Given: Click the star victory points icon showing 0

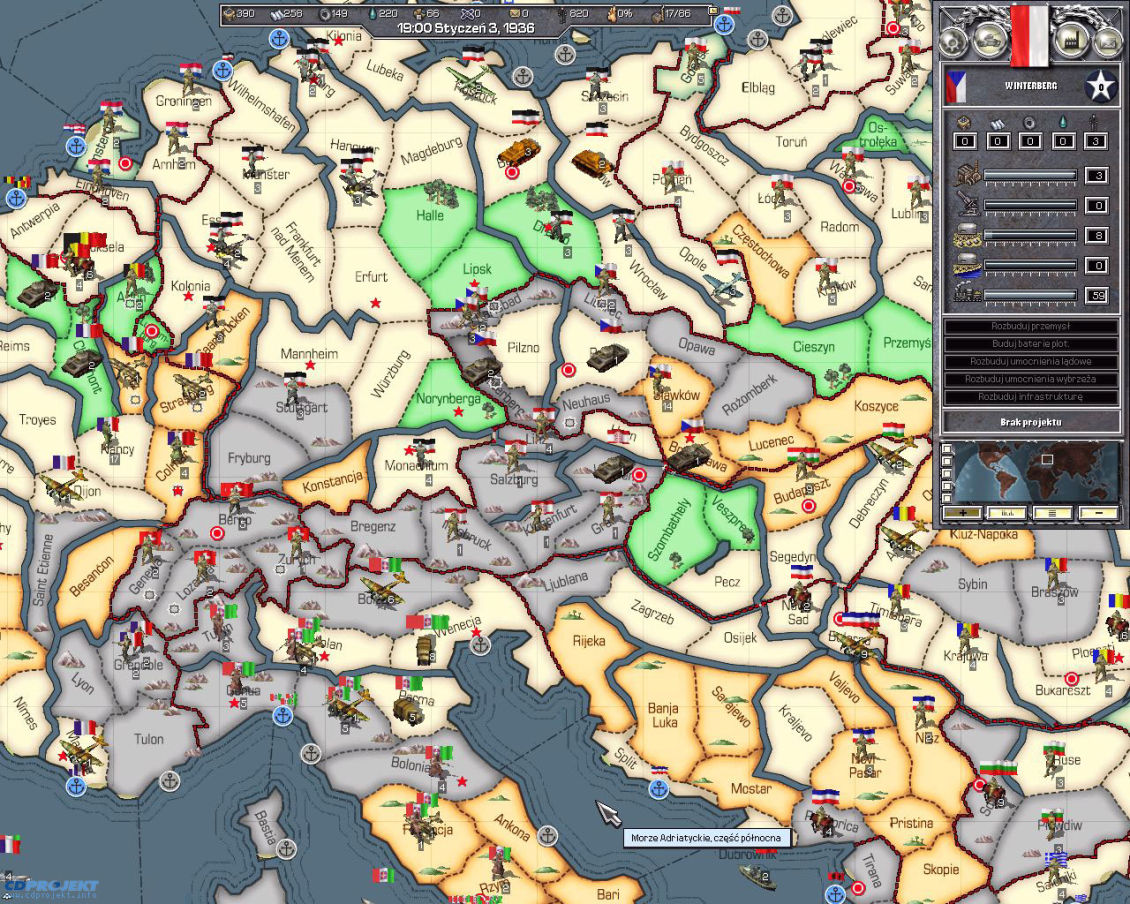Looking at the screenshot, I should [x=1100, y=87].
